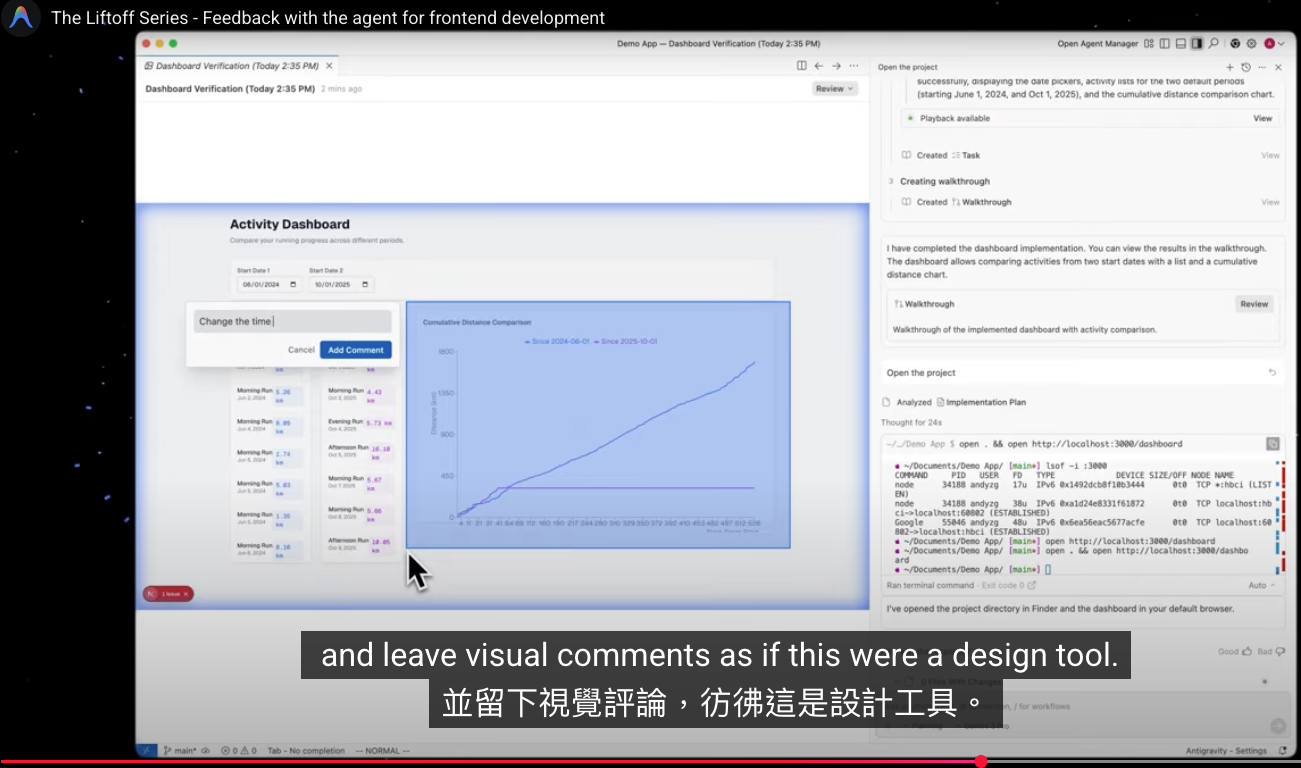The height and width of the screenshot is (768, 1301).
Task: Click Open Agent Manager in title bar
Action: tap(1097, 44)
